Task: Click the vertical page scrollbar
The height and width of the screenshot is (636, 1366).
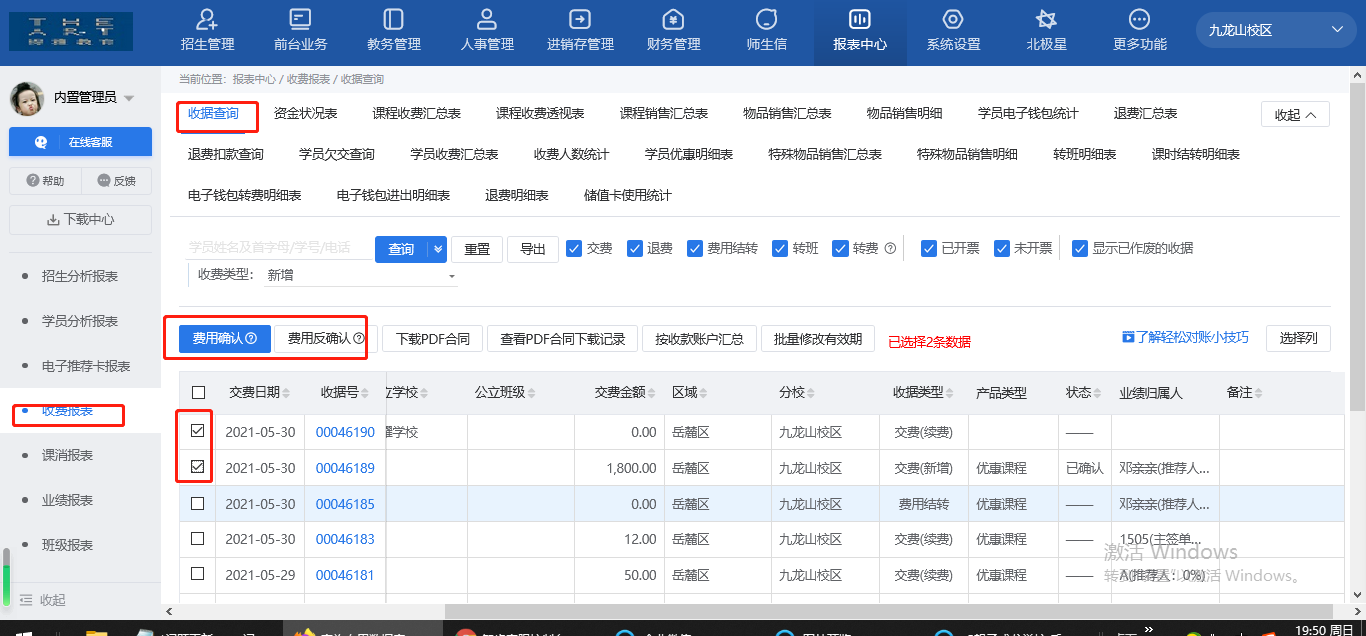Action: (1357, 245)
